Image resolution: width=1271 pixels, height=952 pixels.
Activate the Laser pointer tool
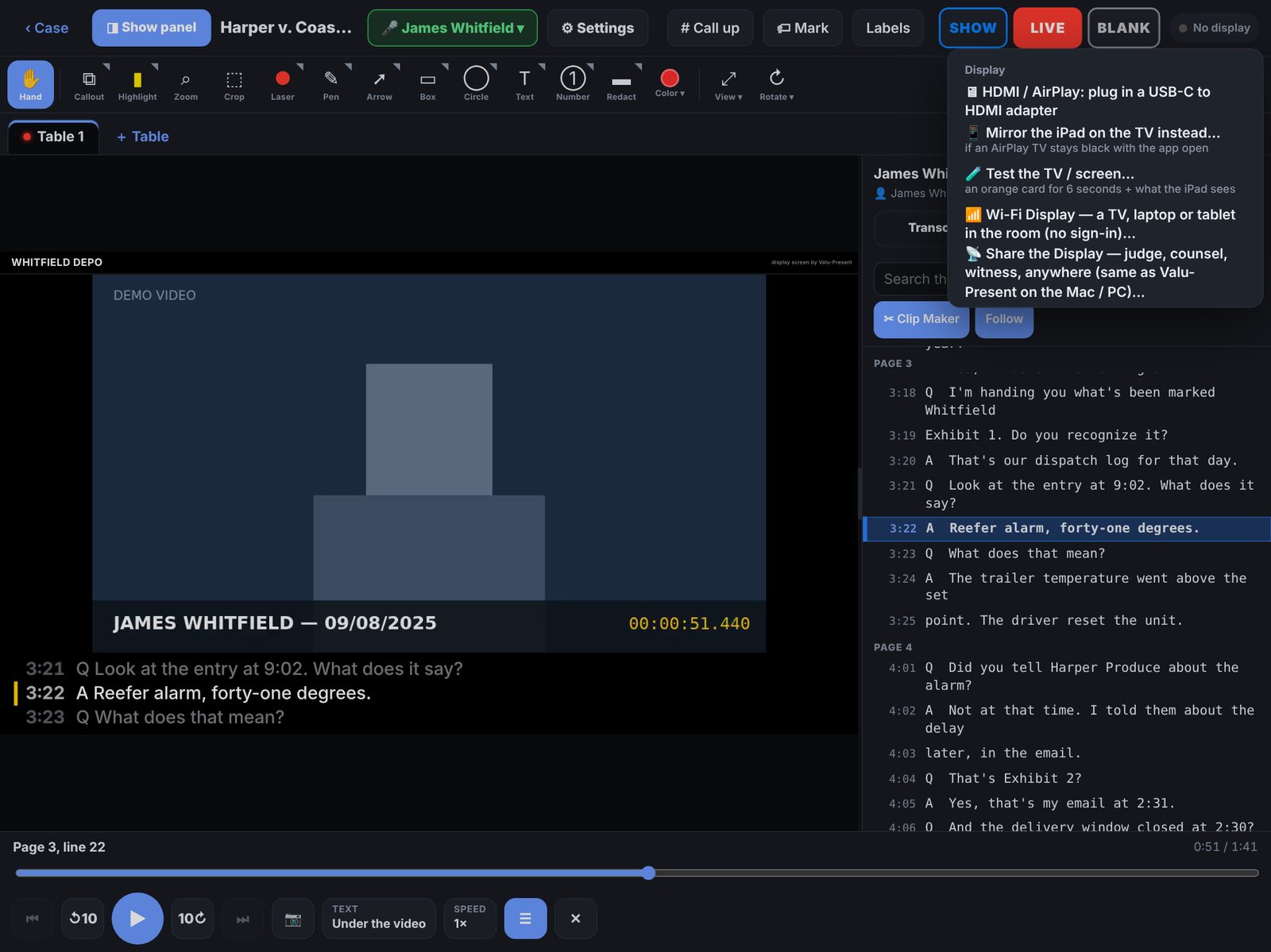point(283,84)
